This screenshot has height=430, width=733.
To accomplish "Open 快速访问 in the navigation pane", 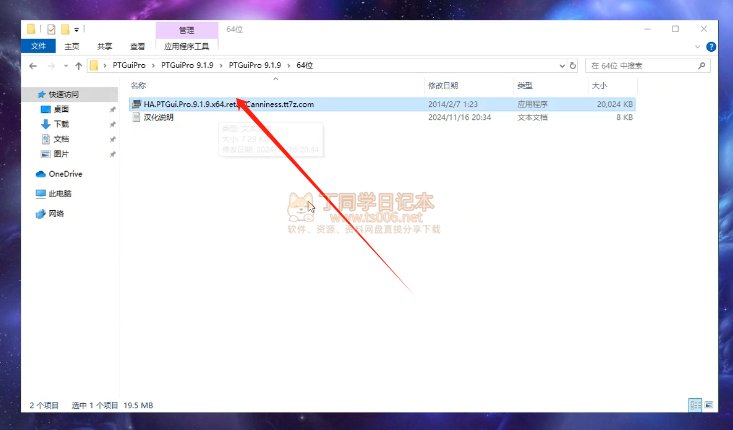I will click(64, 94).
